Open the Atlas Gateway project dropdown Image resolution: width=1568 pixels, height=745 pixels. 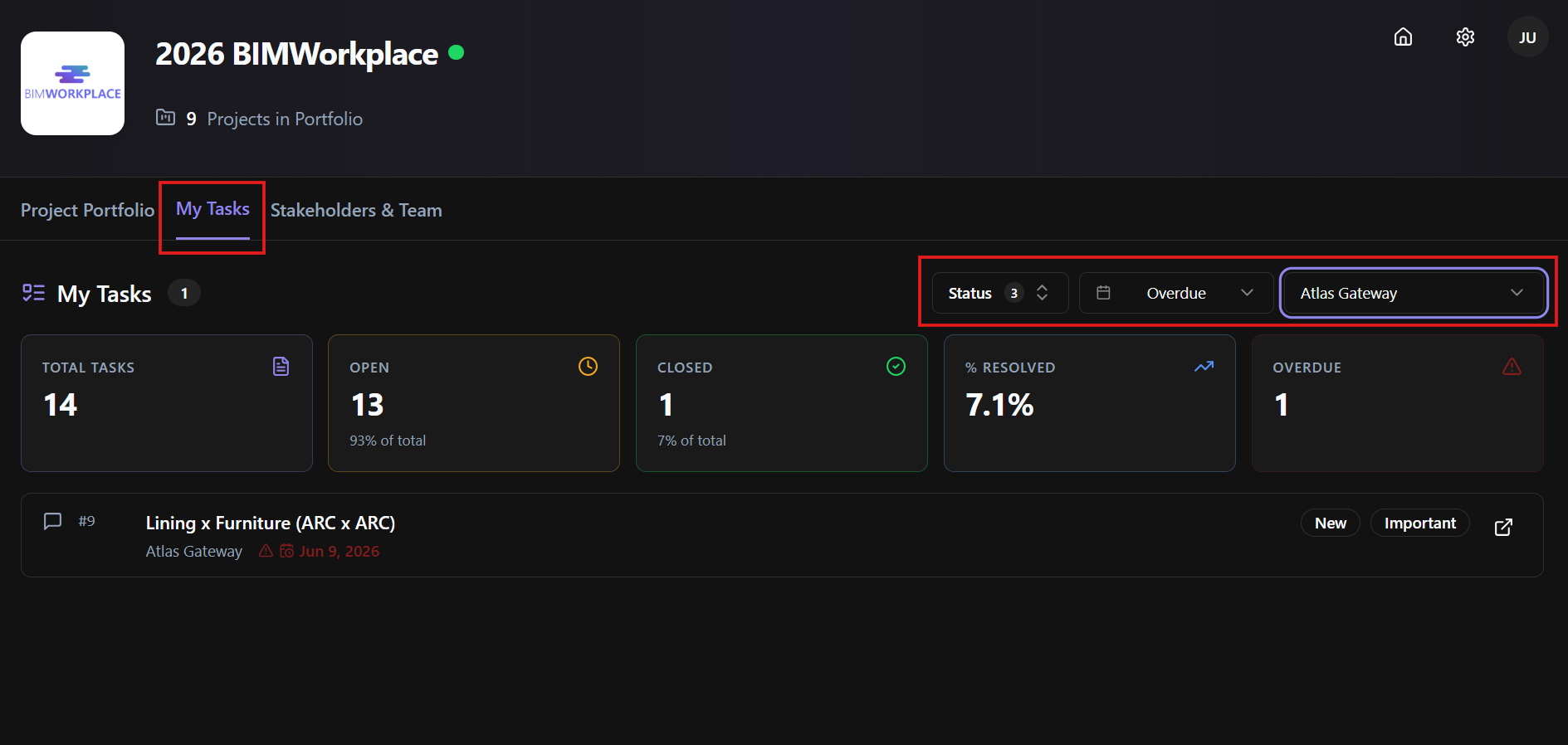(x=1414, y=293)
